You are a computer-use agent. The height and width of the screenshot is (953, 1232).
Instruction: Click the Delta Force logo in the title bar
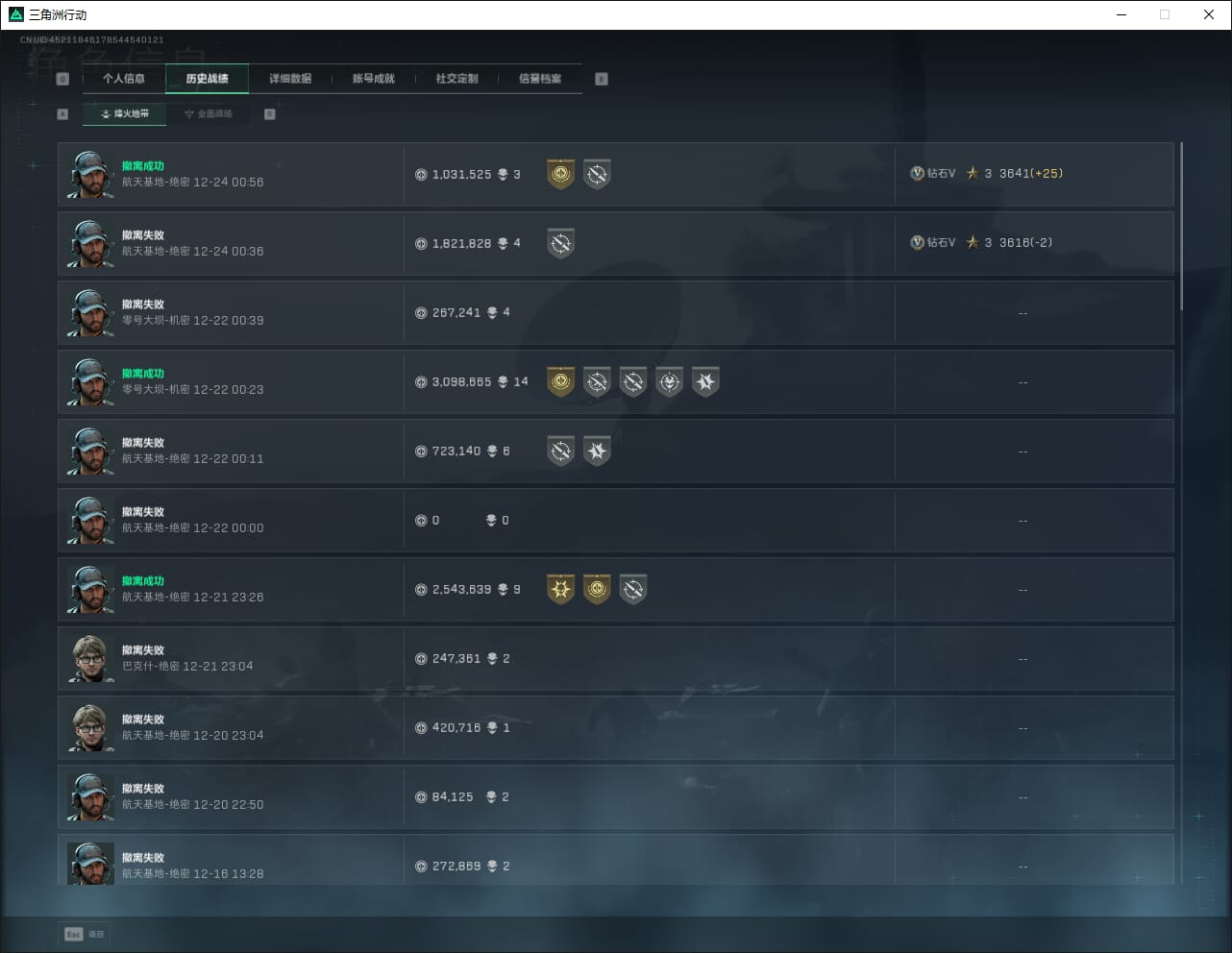(15, 14)
